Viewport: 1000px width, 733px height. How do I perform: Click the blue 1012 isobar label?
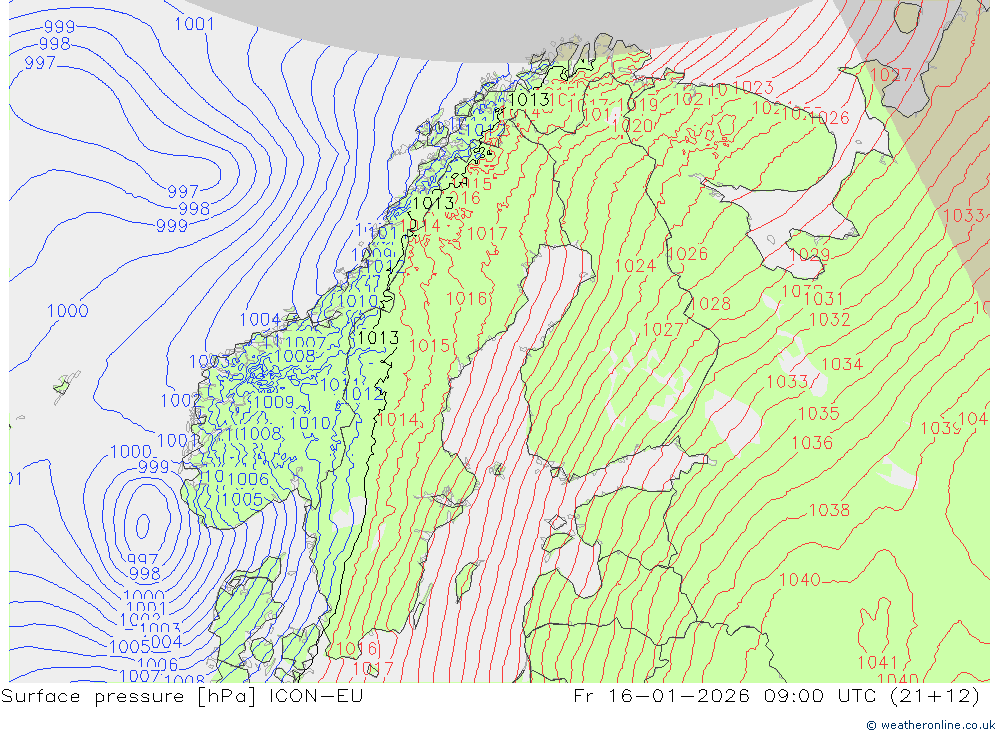tap(364, 394)
